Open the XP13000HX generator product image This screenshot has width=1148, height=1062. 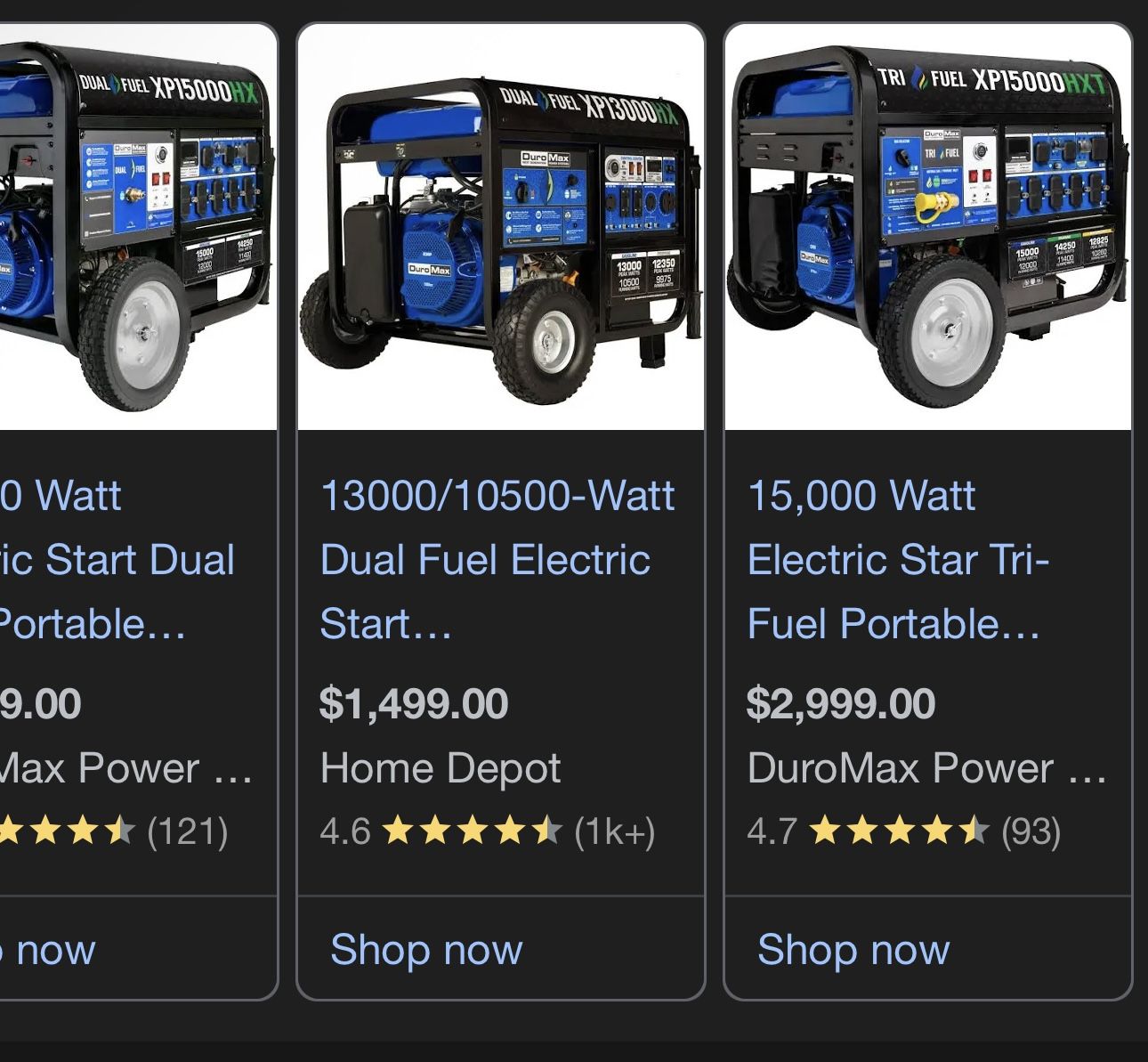point(501,227)
